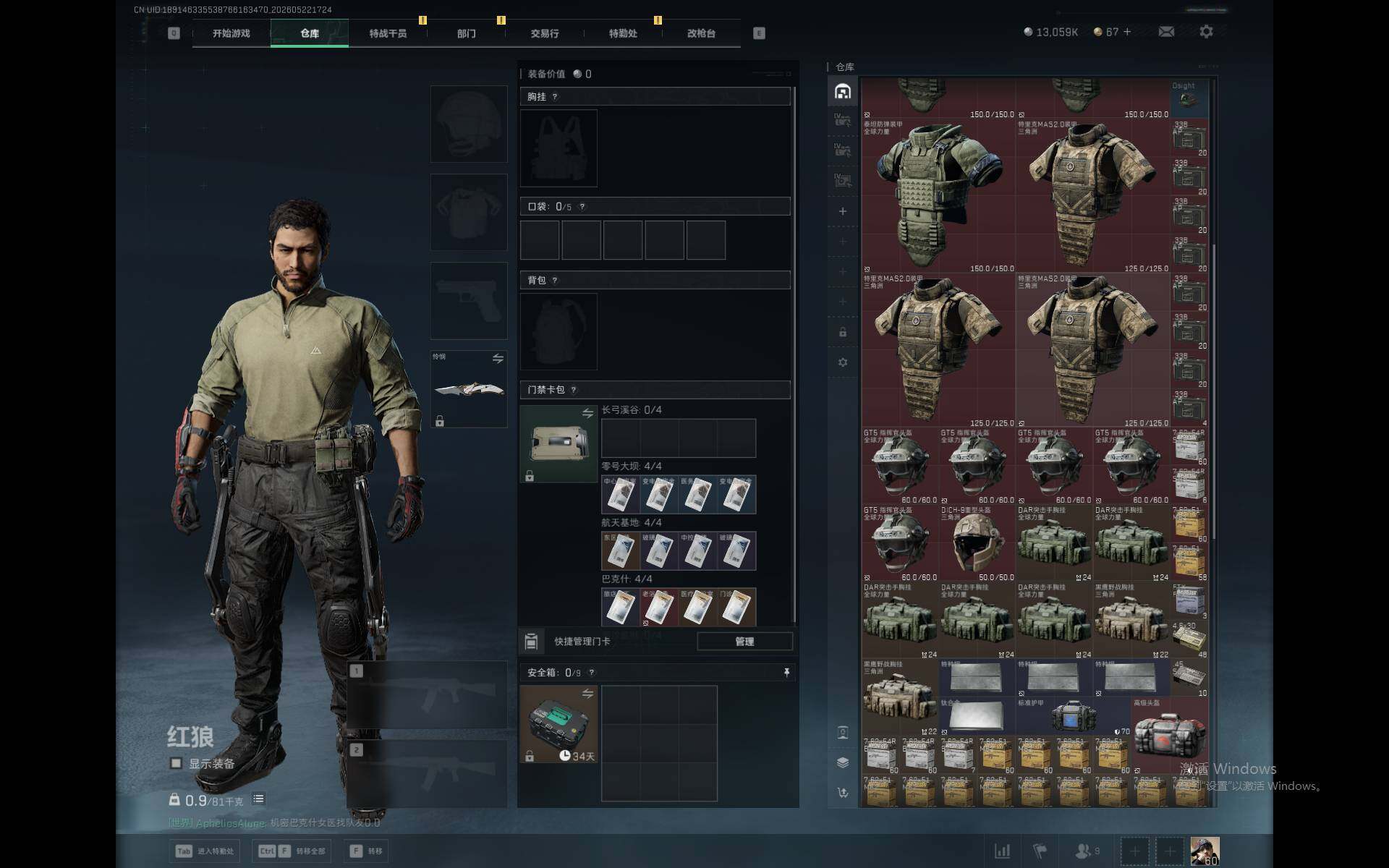Click the cart upload icon in warehouse sidebar

click(843, 793)
